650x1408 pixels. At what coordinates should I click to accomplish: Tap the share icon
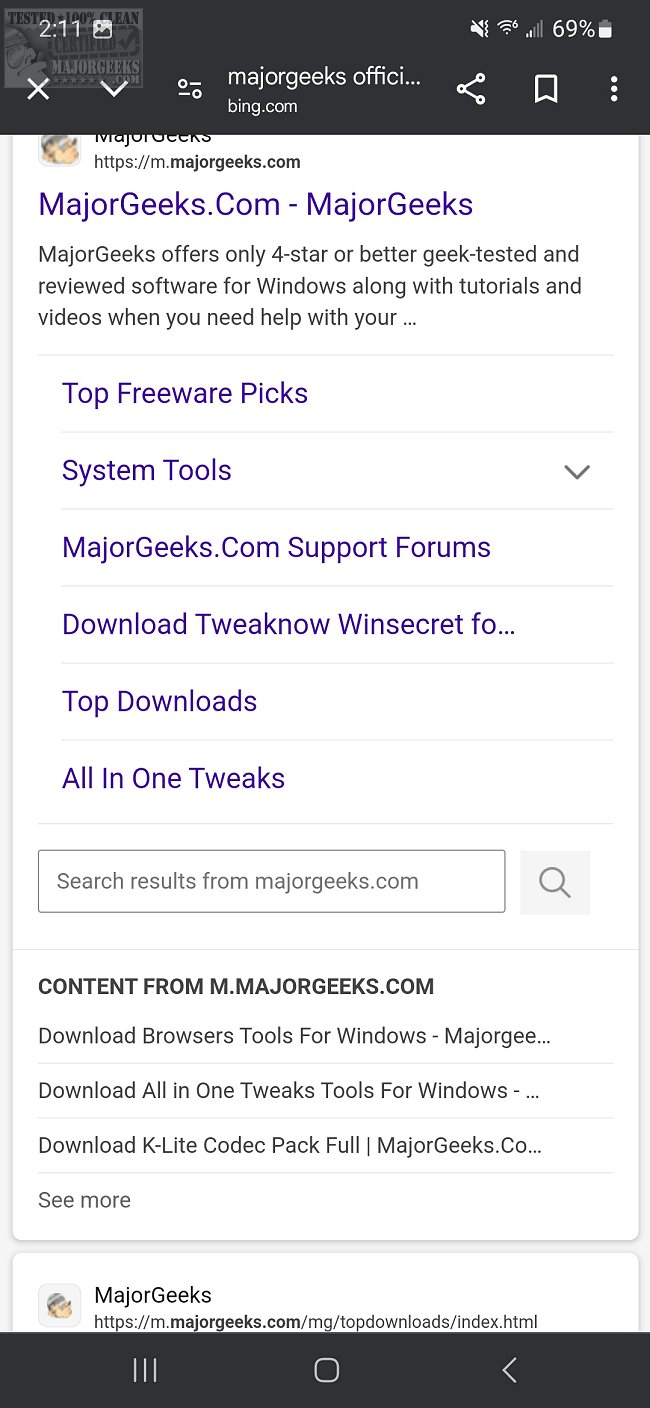[x=471, y=90]
